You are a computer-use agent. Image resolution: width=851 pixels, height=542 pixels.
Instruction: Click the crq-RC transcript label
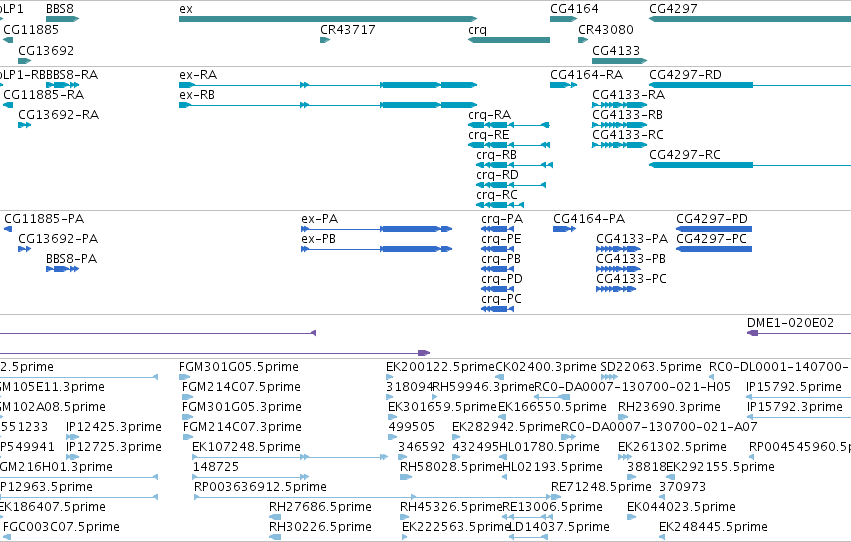497,195
